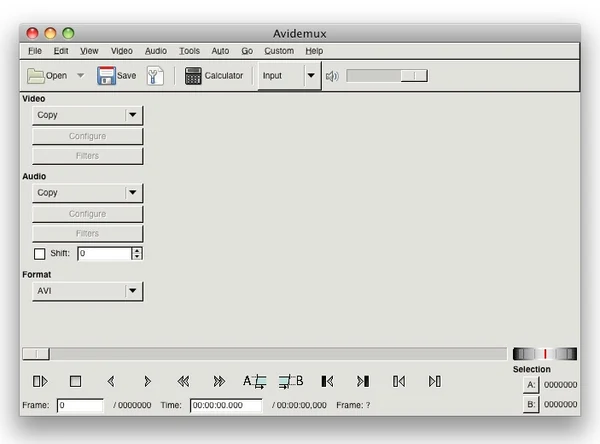Adjust the audio volume slider

[x=387, y=75]
